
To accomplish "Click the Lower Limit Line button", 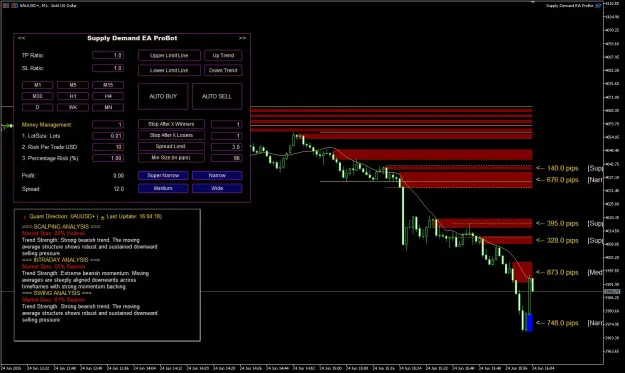I will pyautogui.click(x=169, y=70).
